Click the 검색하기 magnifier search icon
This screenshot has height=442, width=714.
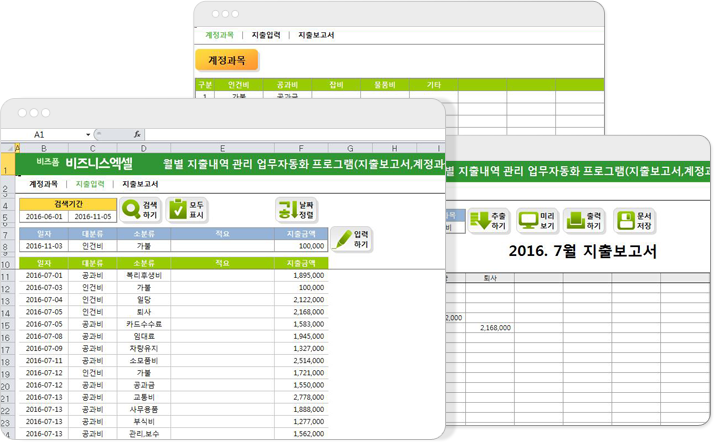tap(133, 210)
